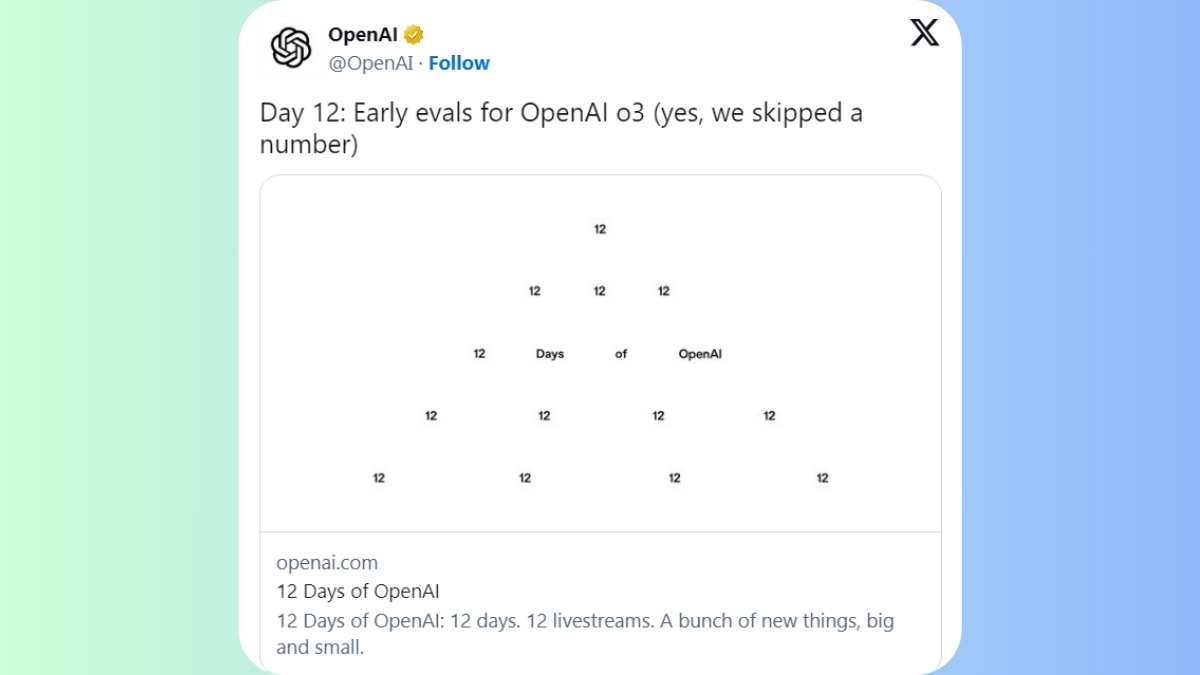Viewport: 1200px width, 675px height.
Task: Click the gold verified badge beside OpenAI
Action: pyautogui.click(x=414, y=35)
